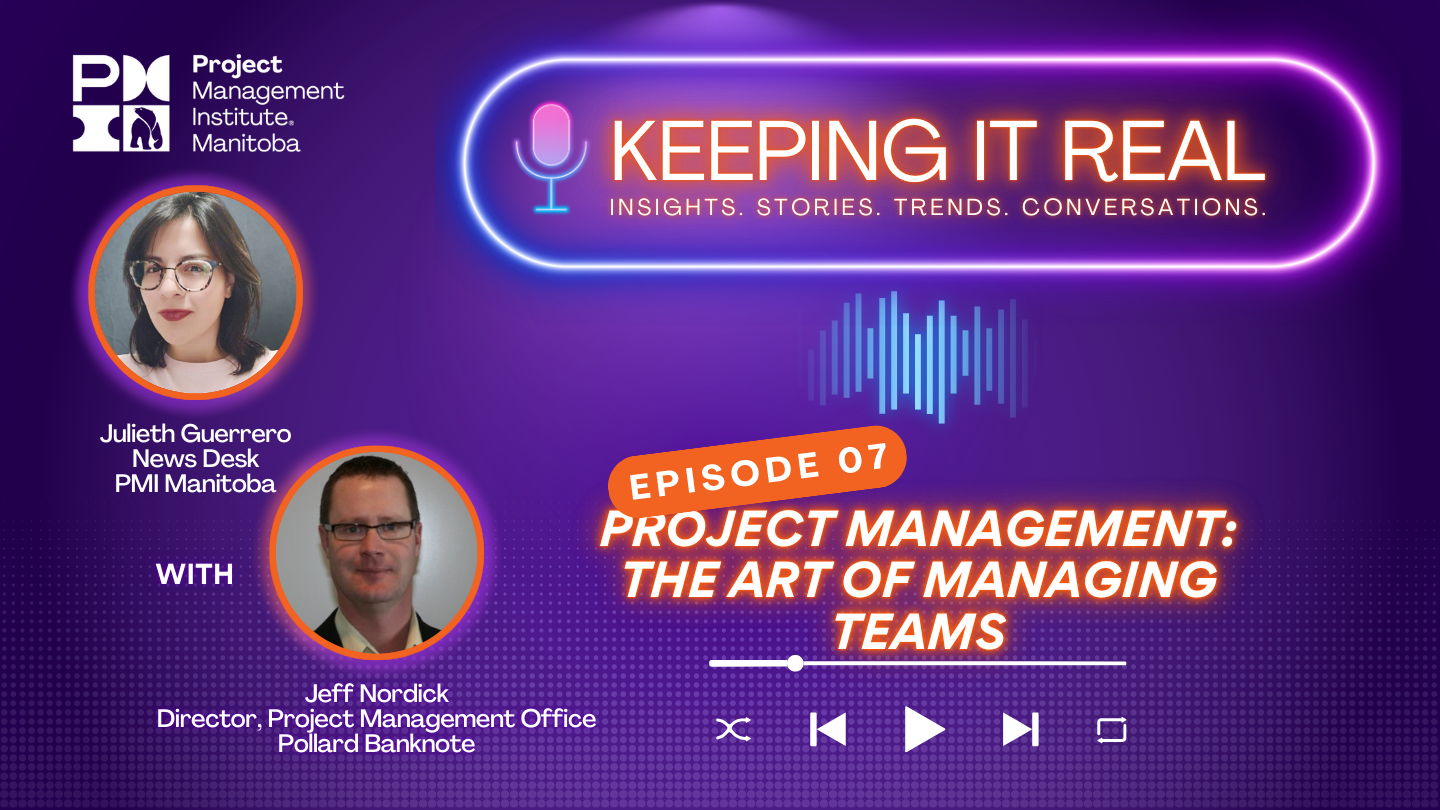
Task: Click the Julieth Guerrero name caption
Action: pyautogui.click(x=195, y=434)
